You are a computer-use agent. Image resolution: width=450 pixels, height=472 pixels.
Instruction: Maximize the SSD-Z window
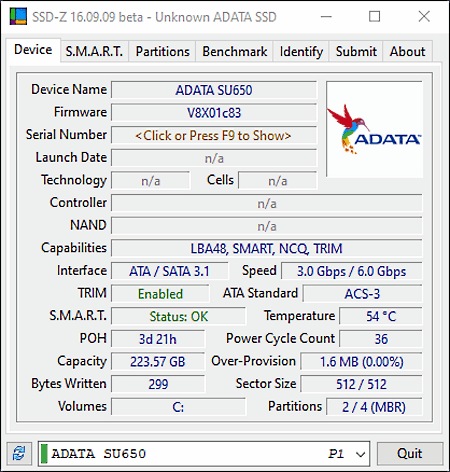(374, 16)
